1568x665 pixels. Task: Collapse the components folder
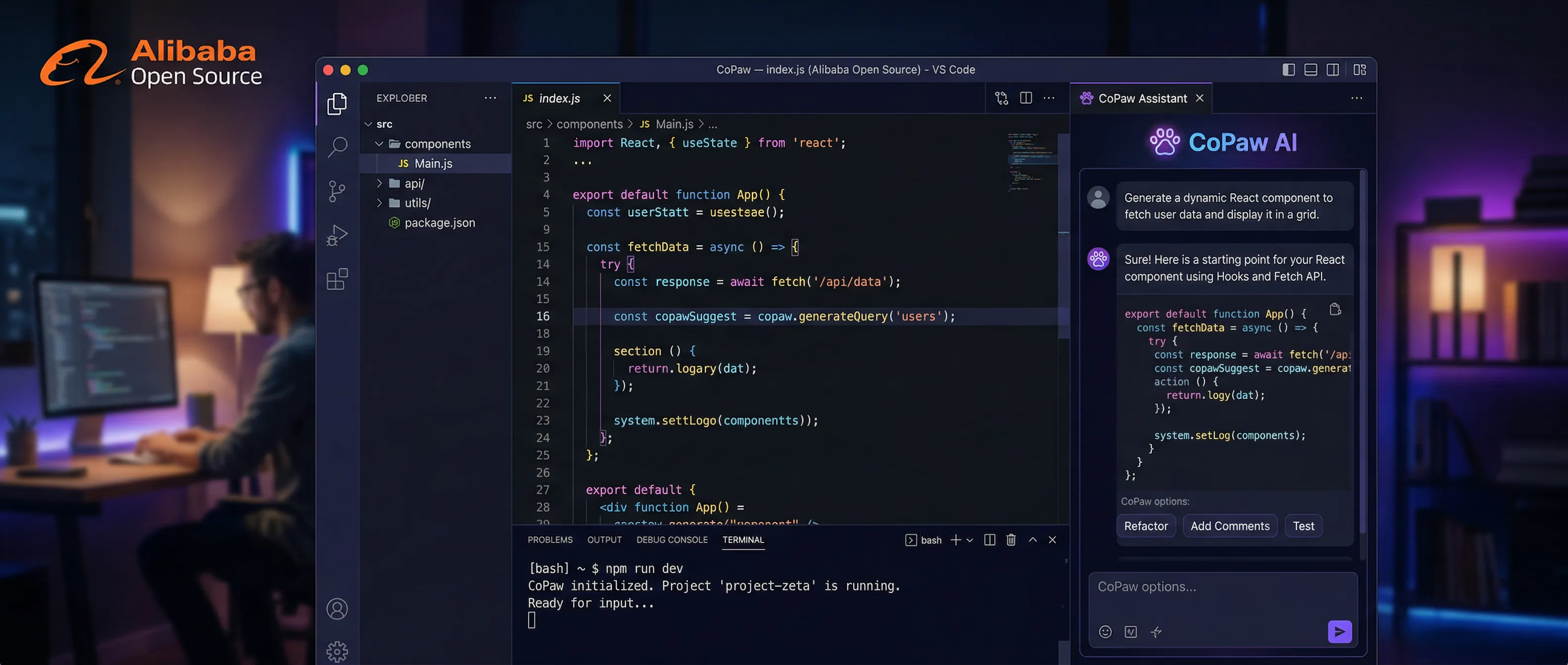[x=379, y=143]
